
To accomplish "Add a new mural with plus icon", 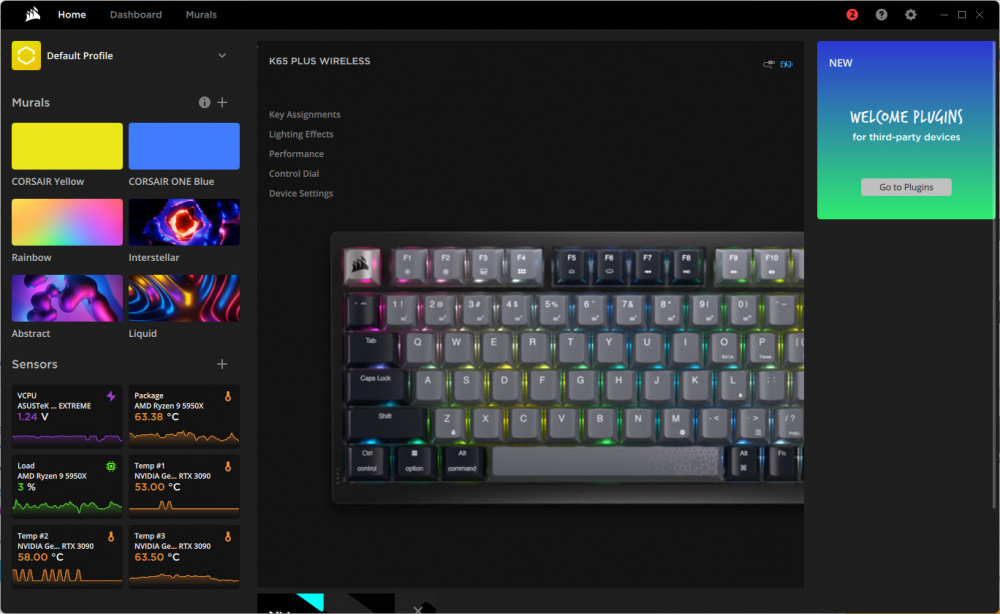I will [222, 102].
